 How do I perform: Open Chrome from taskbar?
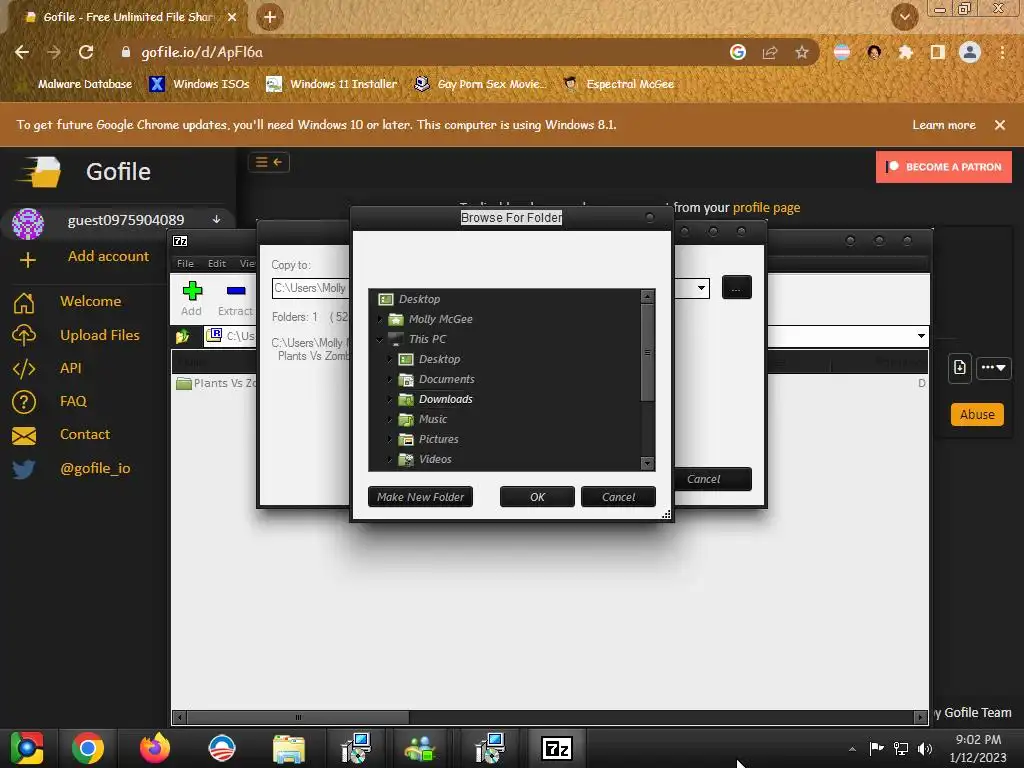pos(88,748)
